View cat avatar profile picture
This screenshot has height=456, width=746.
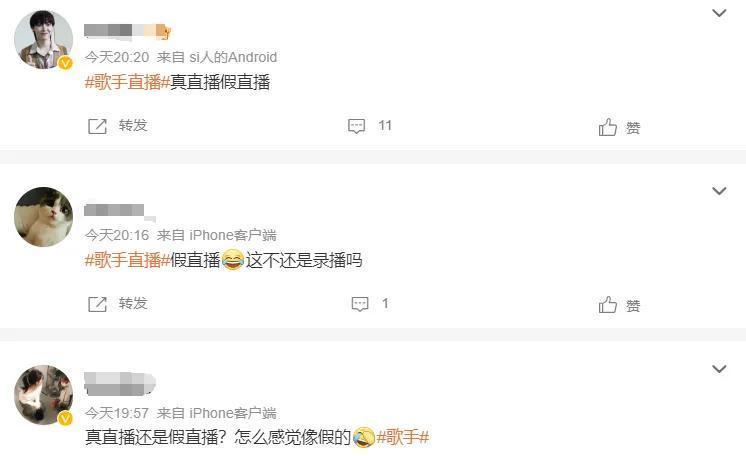pos(43,217)
